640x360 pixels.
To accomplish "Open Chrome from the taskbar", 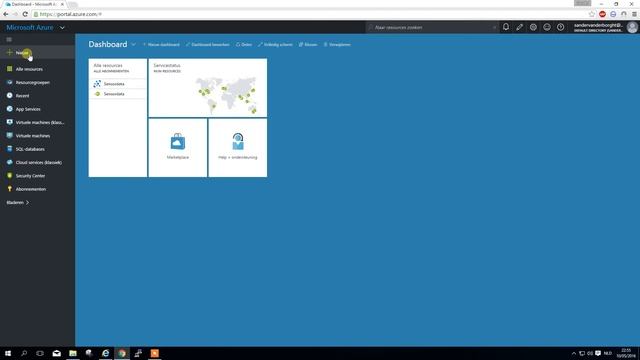I will pyautogui.click(x=122, y=353).
